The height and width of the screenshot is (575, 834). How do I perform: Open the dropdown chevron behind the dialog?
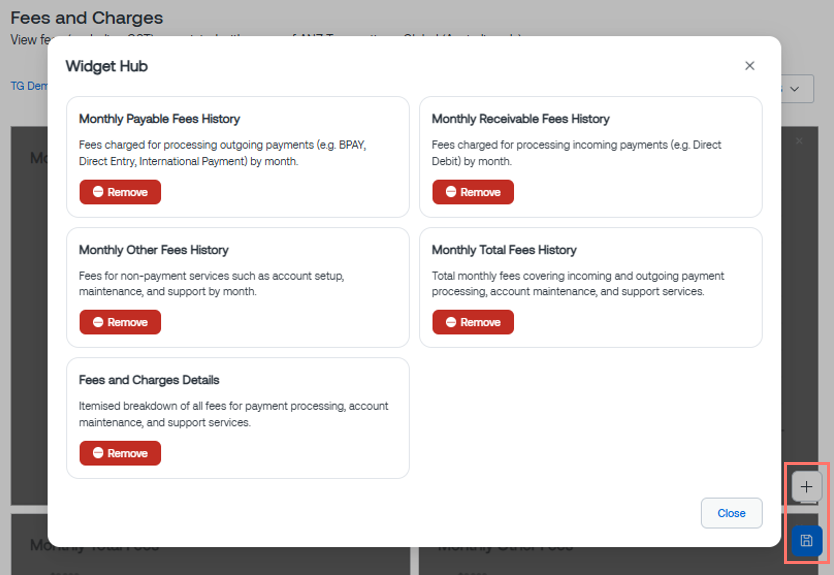(795, 89)
